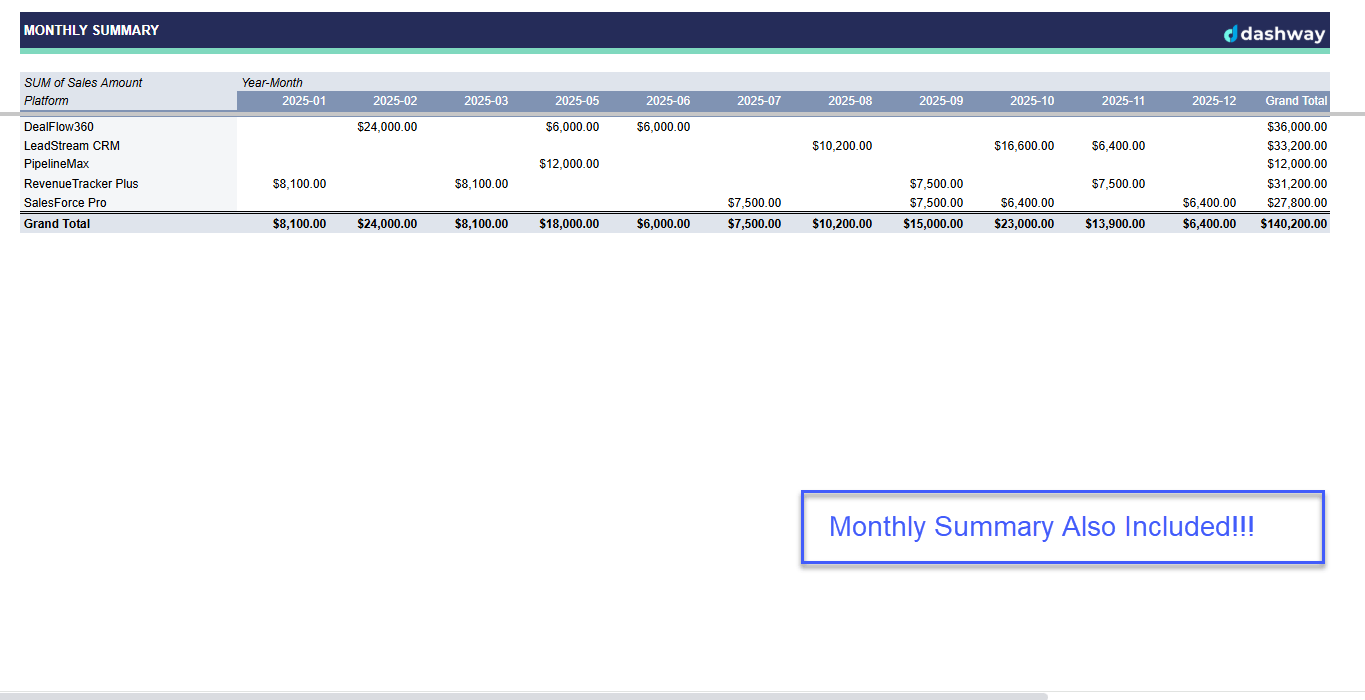
Task: Select PipelineMax's $12,000.00 grand total
Action: (x=1297, y=164)
